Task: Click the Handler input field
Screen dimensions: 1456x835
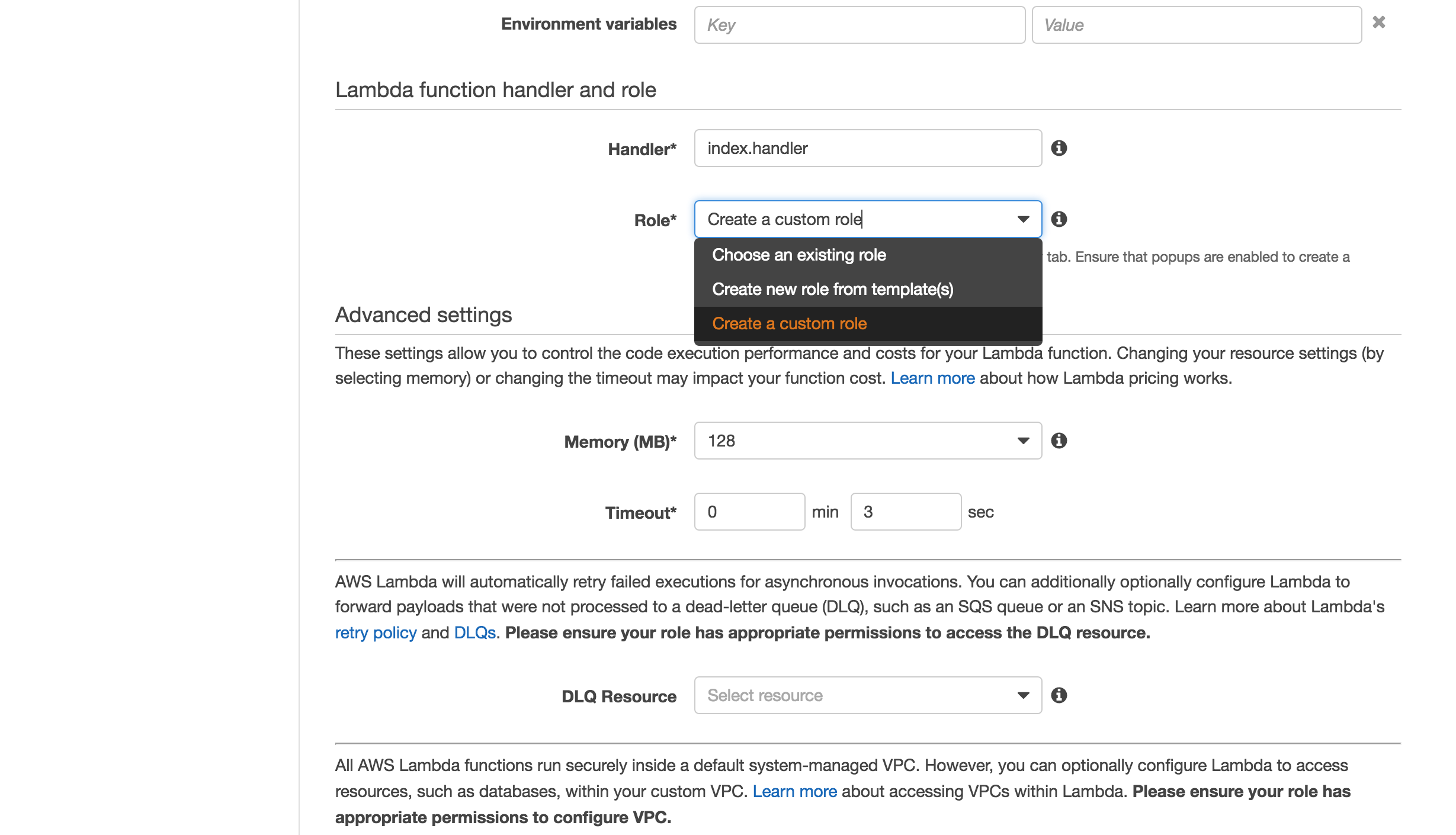Action: coord(866,147)
